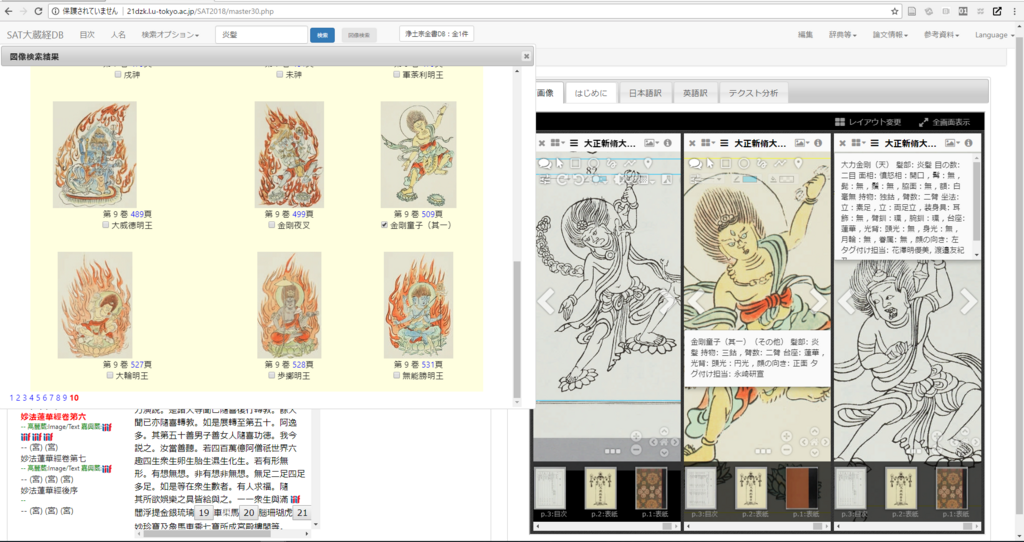
Task: Select the annotation comment icon in middle viewer
Action: tap(695, 164)
